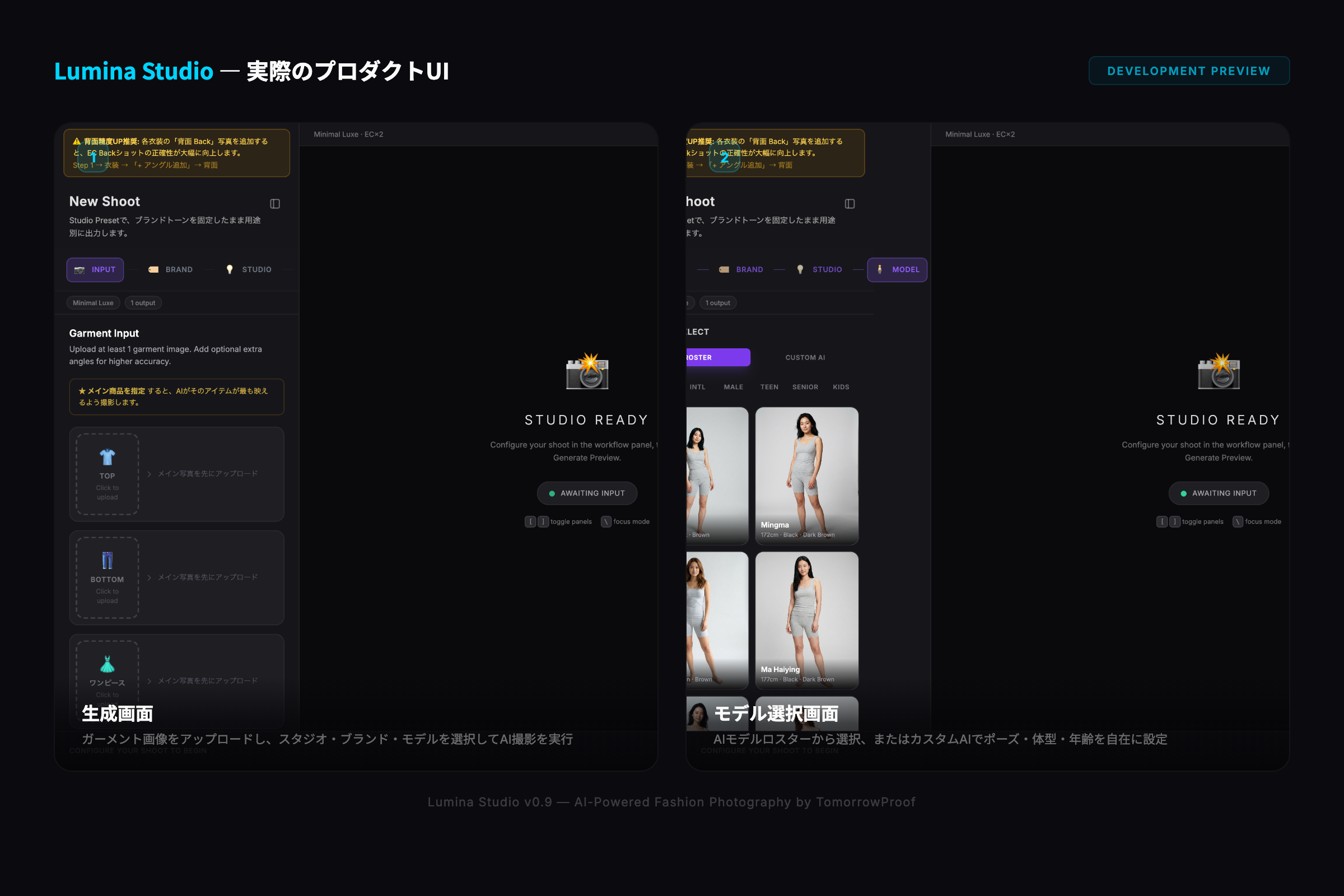Screen dimensions: 1344x896
Task: Click tag icon beside BRAND in model screen
Action: click(724, 270)
